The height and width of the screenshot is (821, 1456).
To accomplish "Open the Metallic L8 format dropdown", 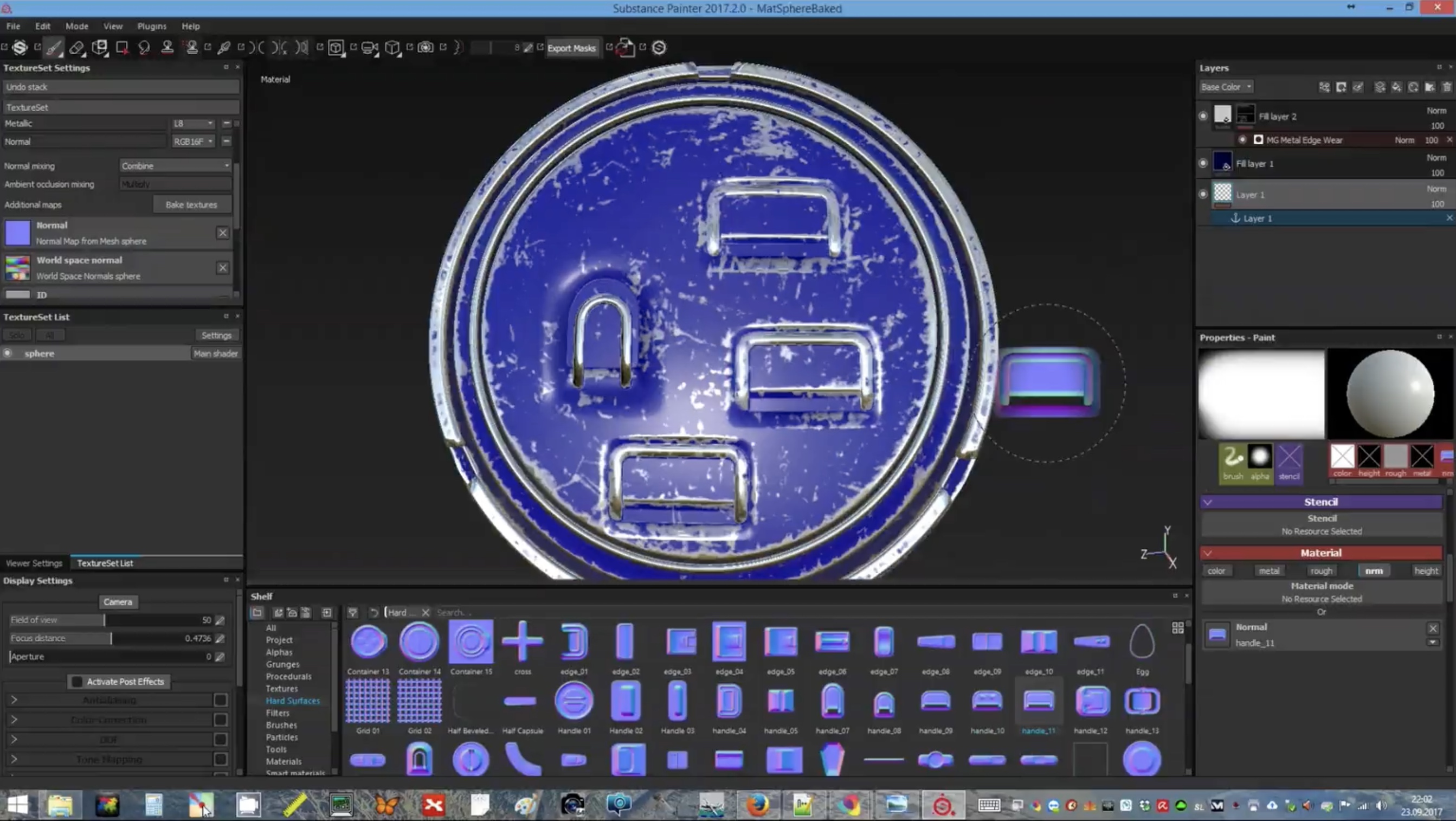I will 194,123.
